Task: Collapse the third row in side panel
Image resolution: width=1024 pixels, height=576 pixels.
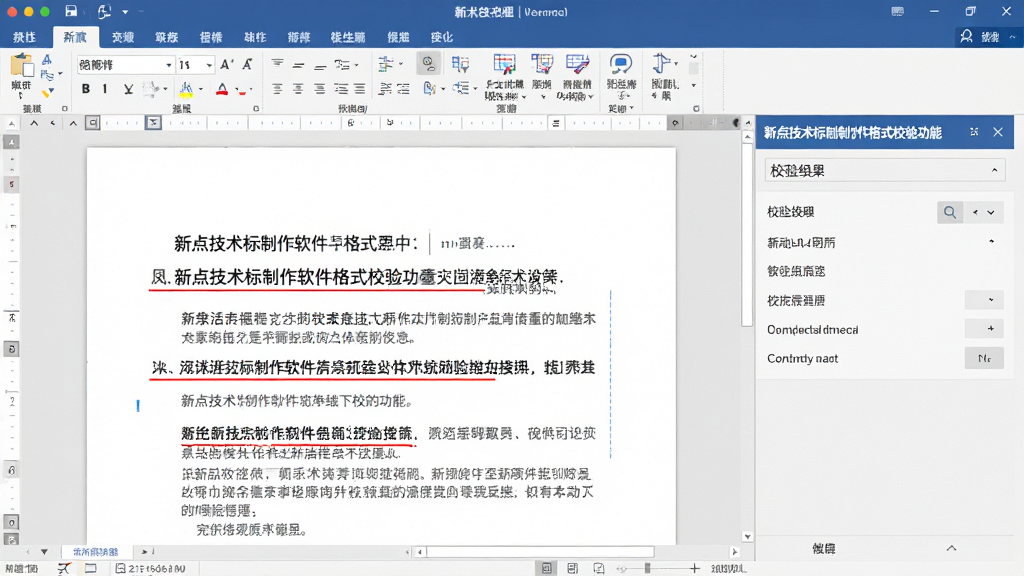Action: (x=991, y=242)
